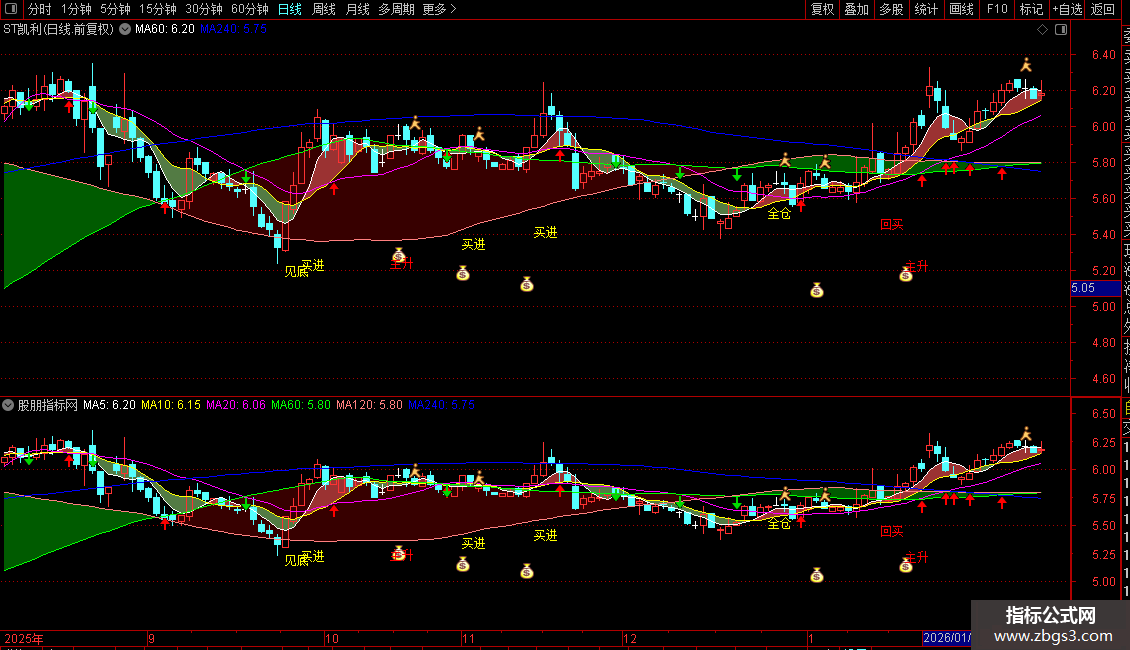Viewport: 1130px width, 650px height.
Task: Select the 30分钟 period tab
Action: click(203, 9)
